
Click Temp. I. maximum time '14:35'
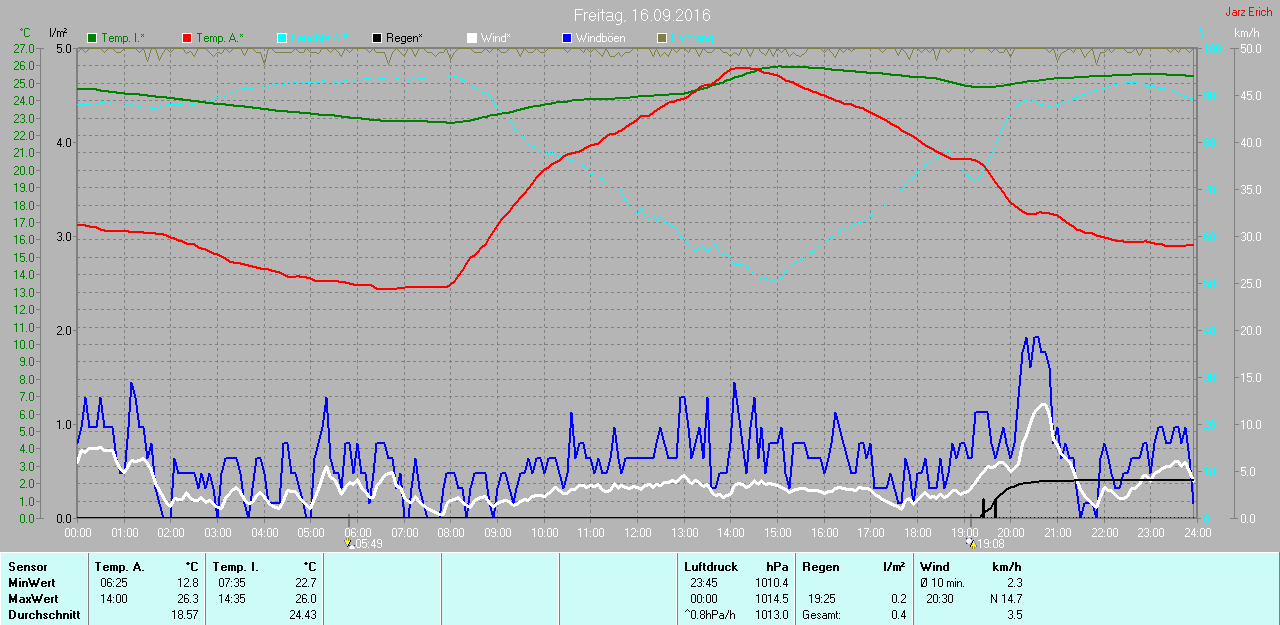[x=232, y=599]
